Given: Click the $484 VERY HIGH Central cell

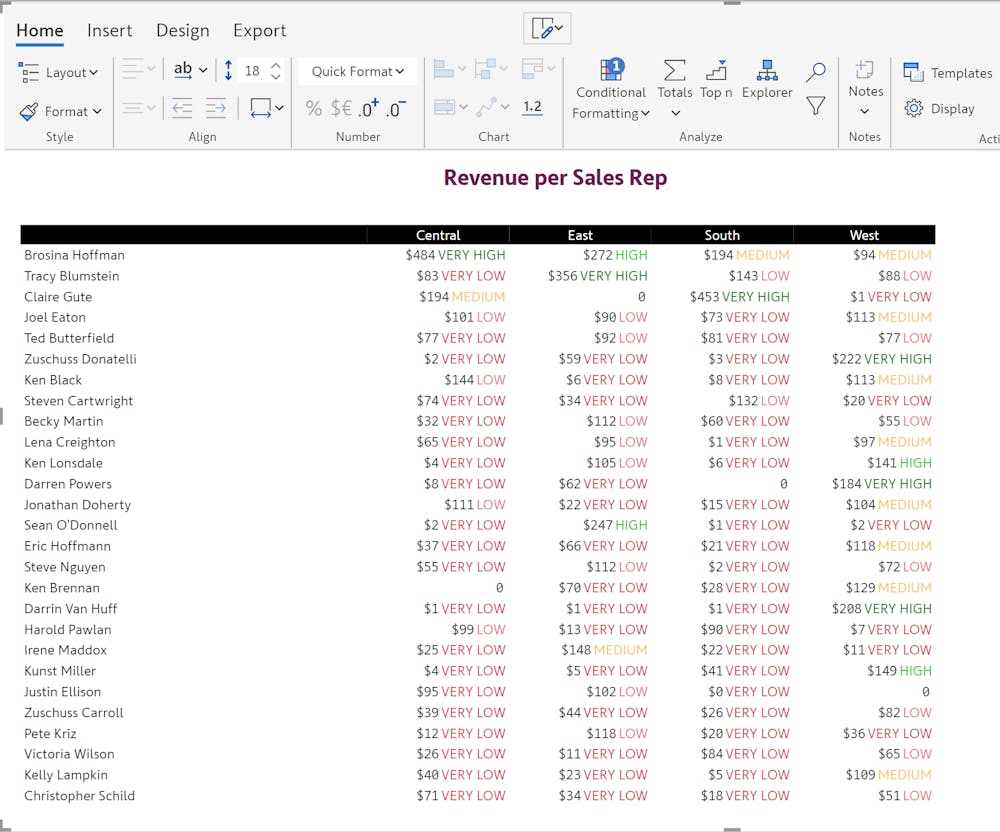Looking at the screenshot, I should point(455,255).
